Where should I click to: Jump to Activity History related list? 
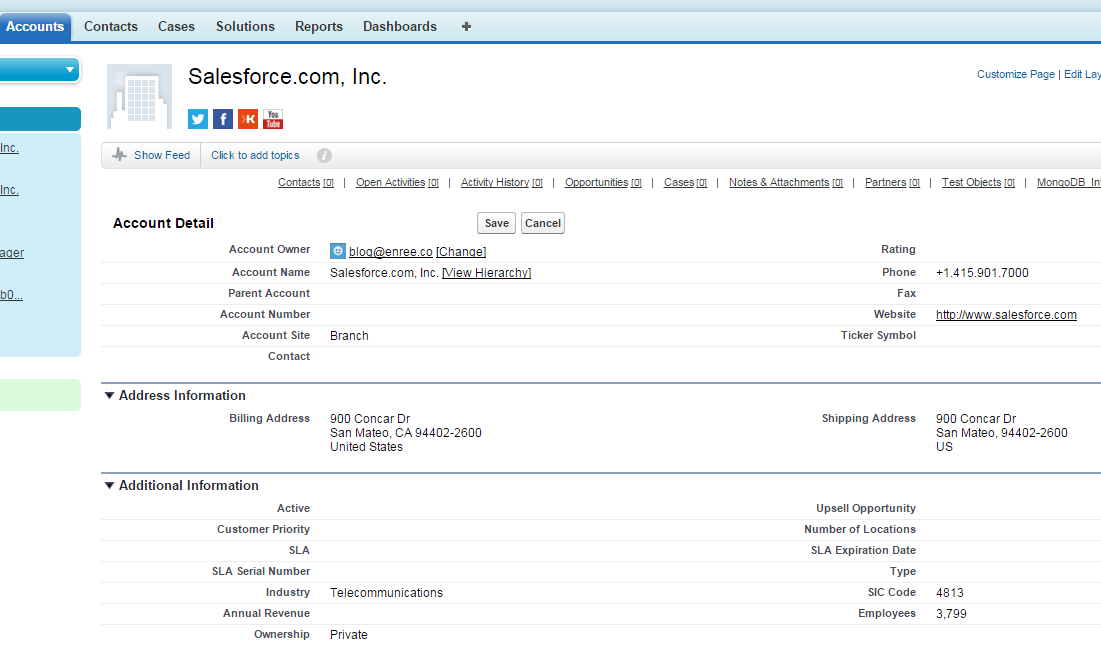(x=501, y=183)
